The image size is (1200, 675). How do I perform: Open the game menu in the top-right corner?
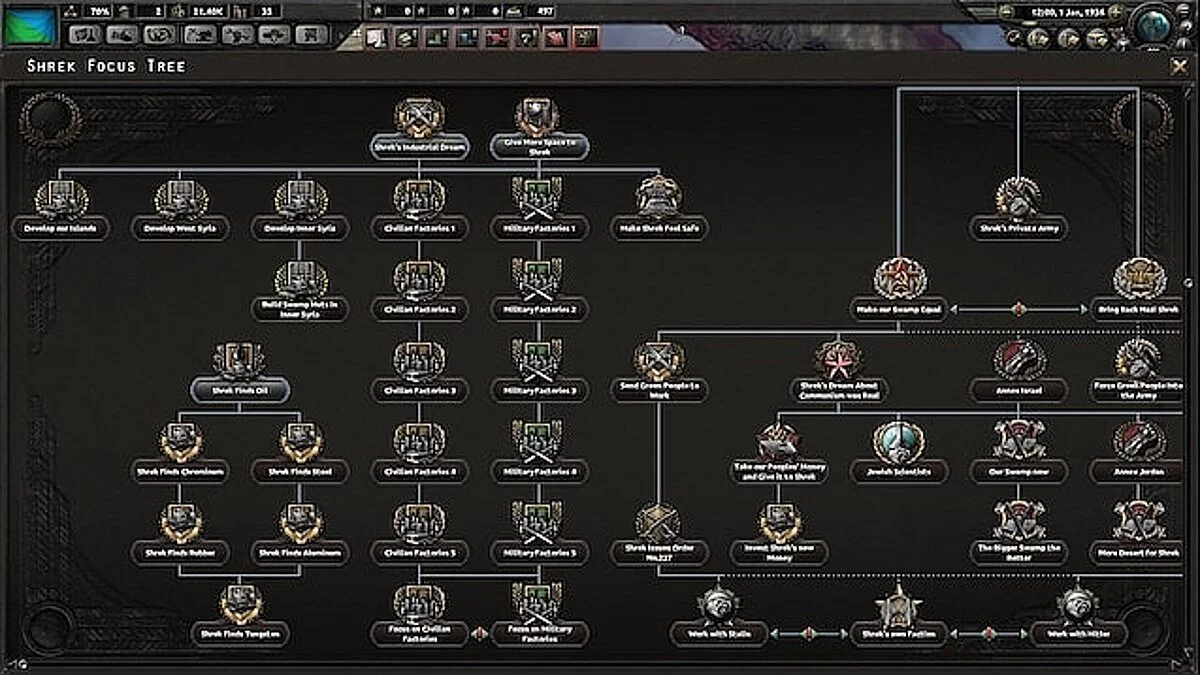(1182, 10)
